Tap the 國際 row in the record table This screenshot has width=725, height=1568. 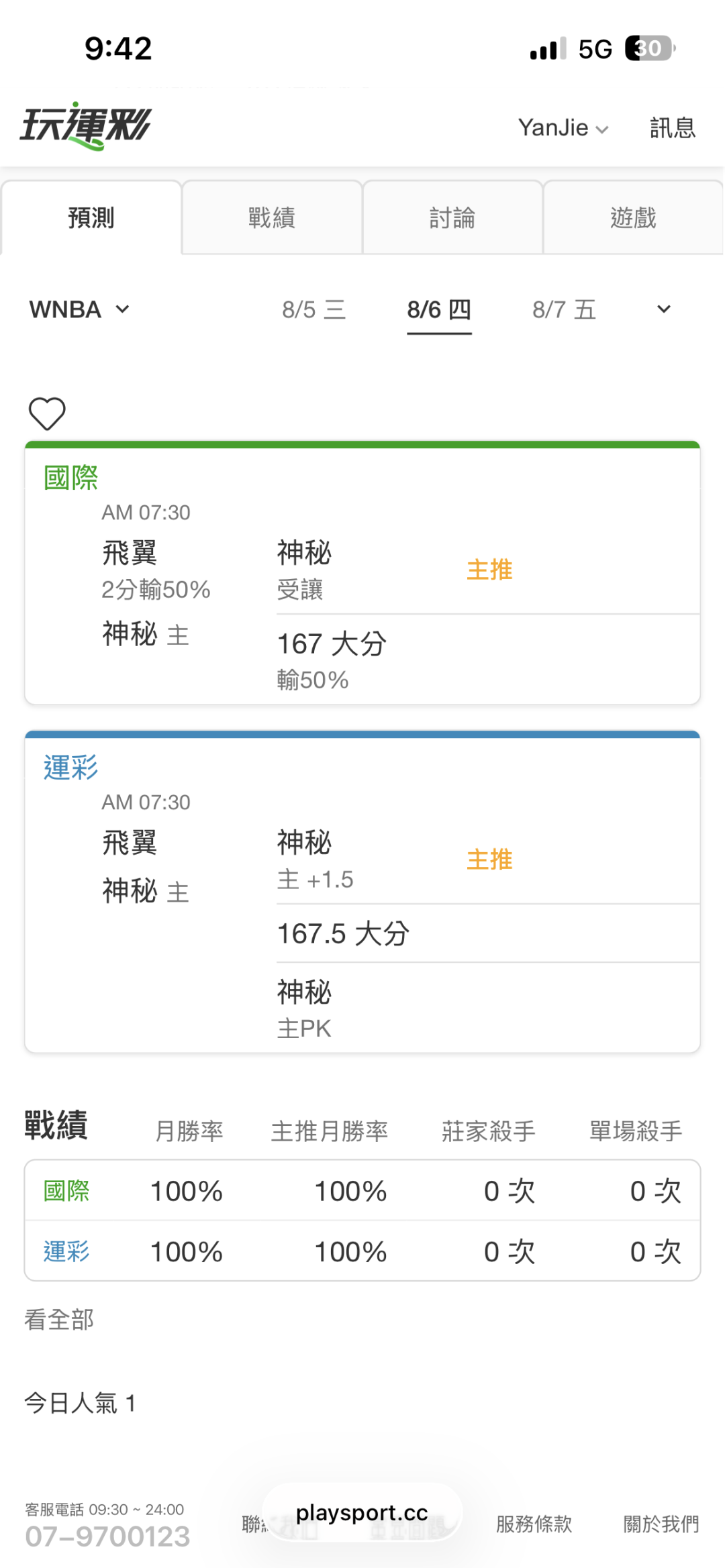pyautogui.click(x=362, y=1191)
